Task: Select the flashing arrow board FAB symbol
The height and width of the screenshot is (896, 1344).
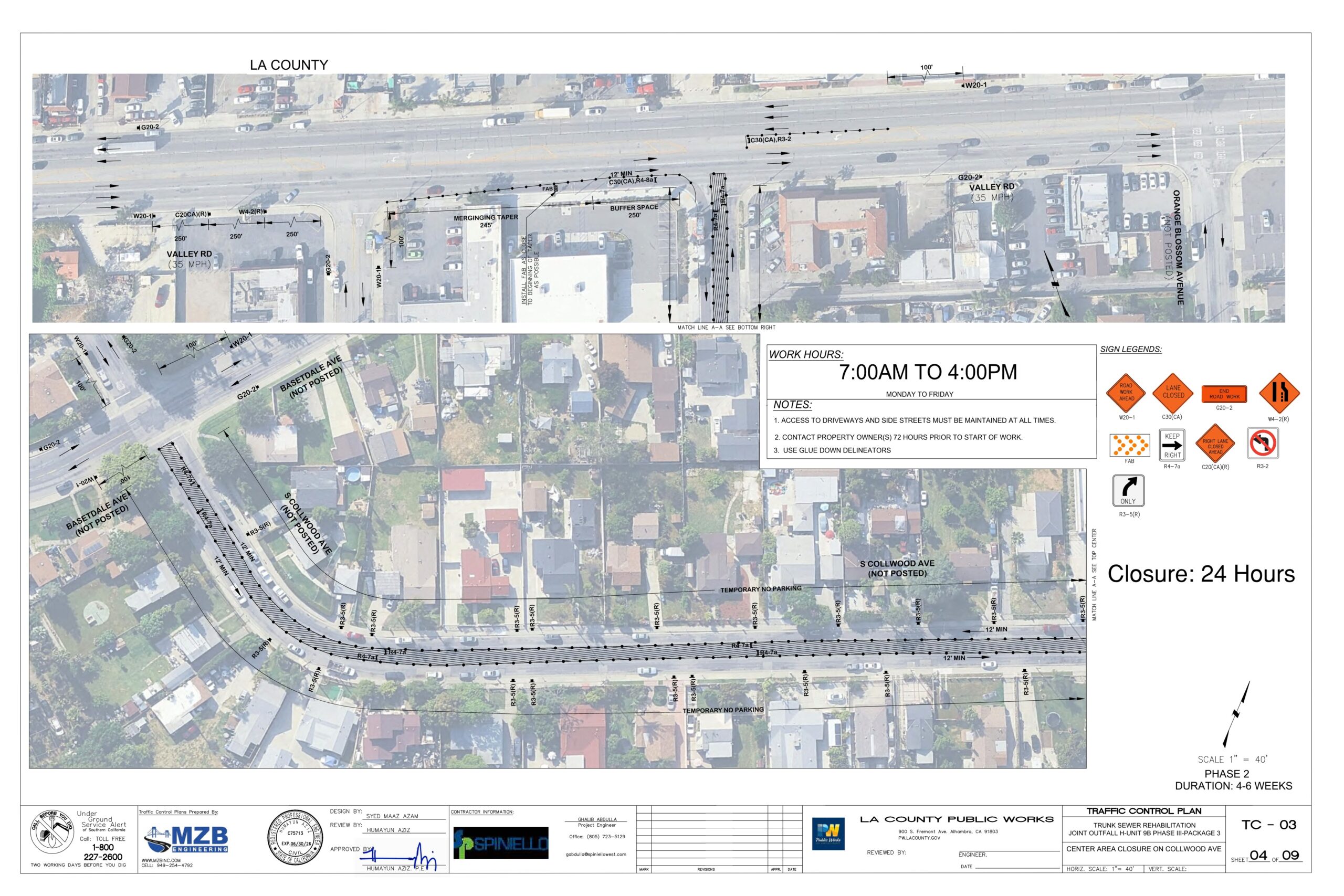Action: coord(1129,445)
